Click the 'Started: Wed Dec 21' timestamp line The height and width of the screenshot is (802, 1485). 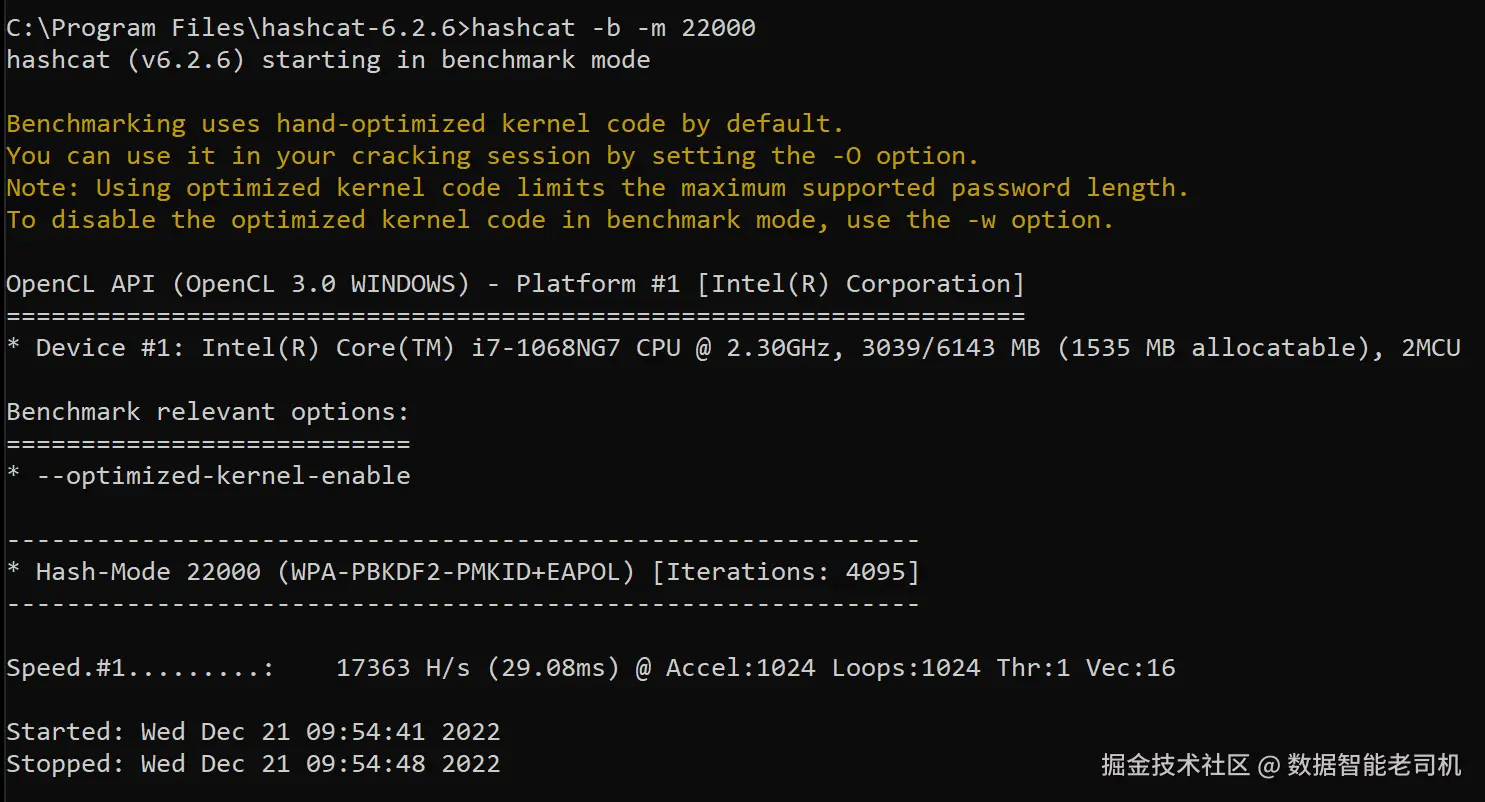tap(253, 732)
